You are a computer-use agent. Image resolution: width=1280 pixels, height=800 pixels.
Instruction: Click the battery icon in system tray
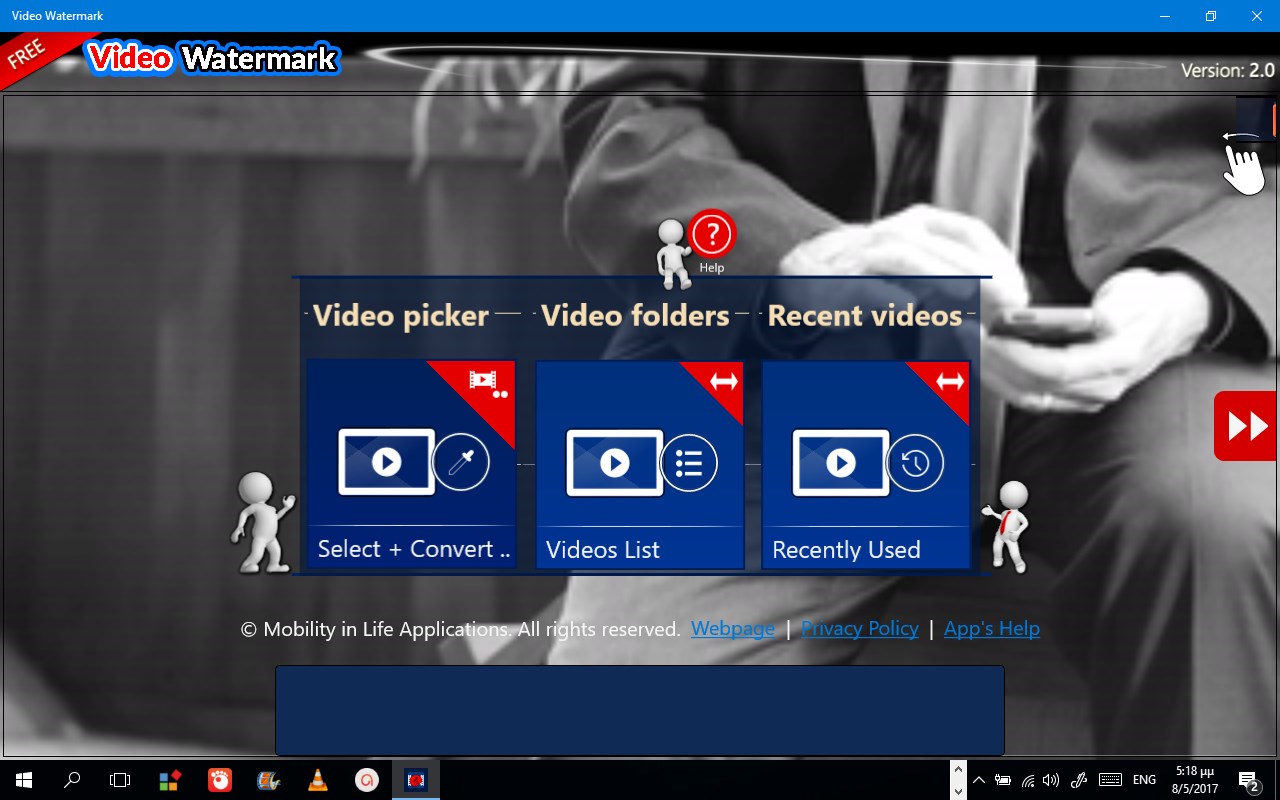[x=1003, y=780]
